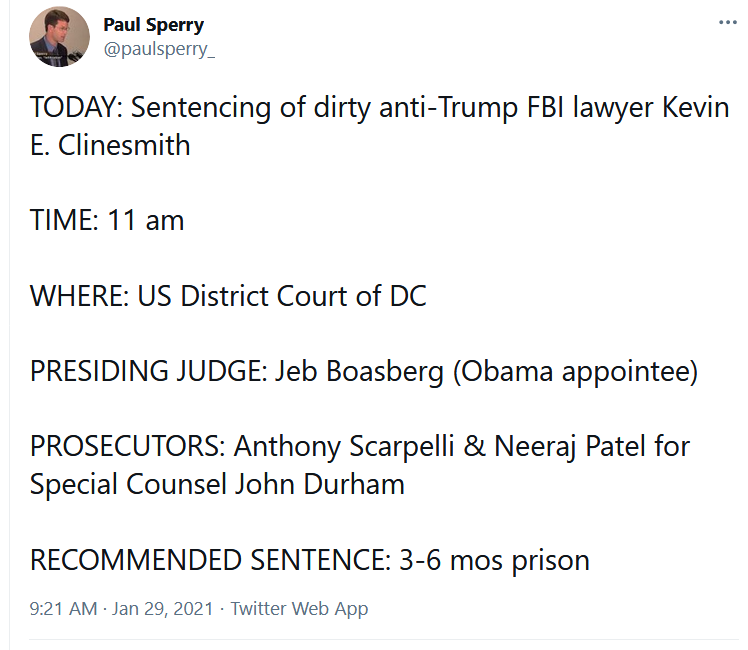
Task: Click the TIME: 11 am line
Action: tap(107, 220)
